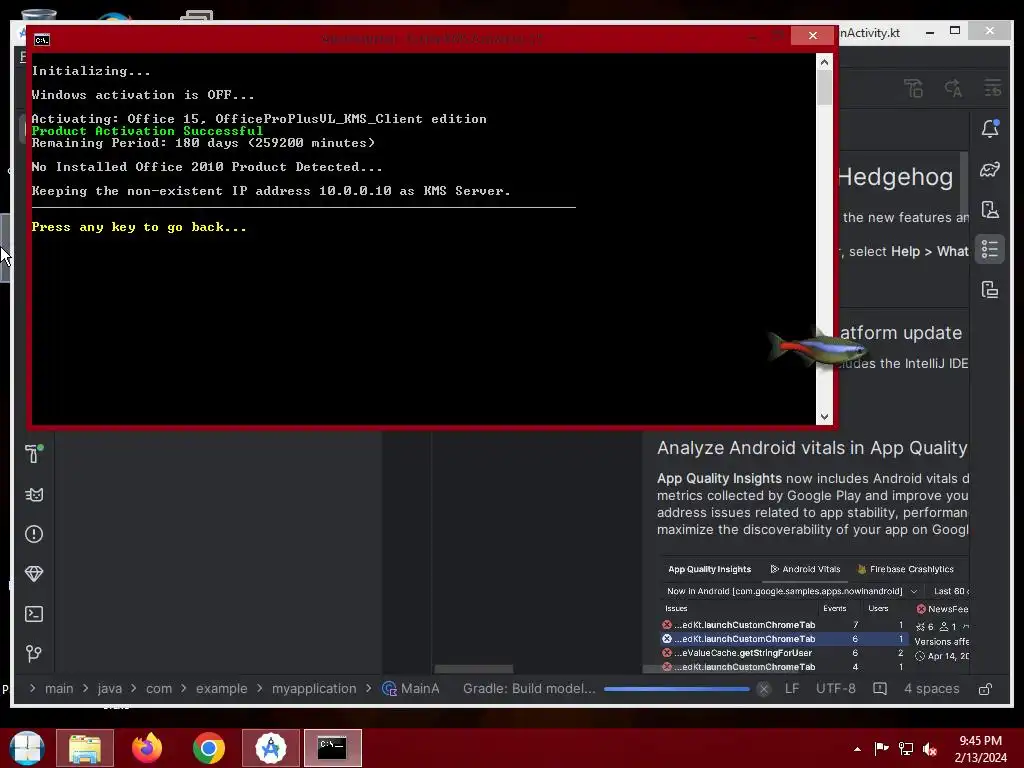Open Problems exclamation icon in left sidebar

[34, 534]
